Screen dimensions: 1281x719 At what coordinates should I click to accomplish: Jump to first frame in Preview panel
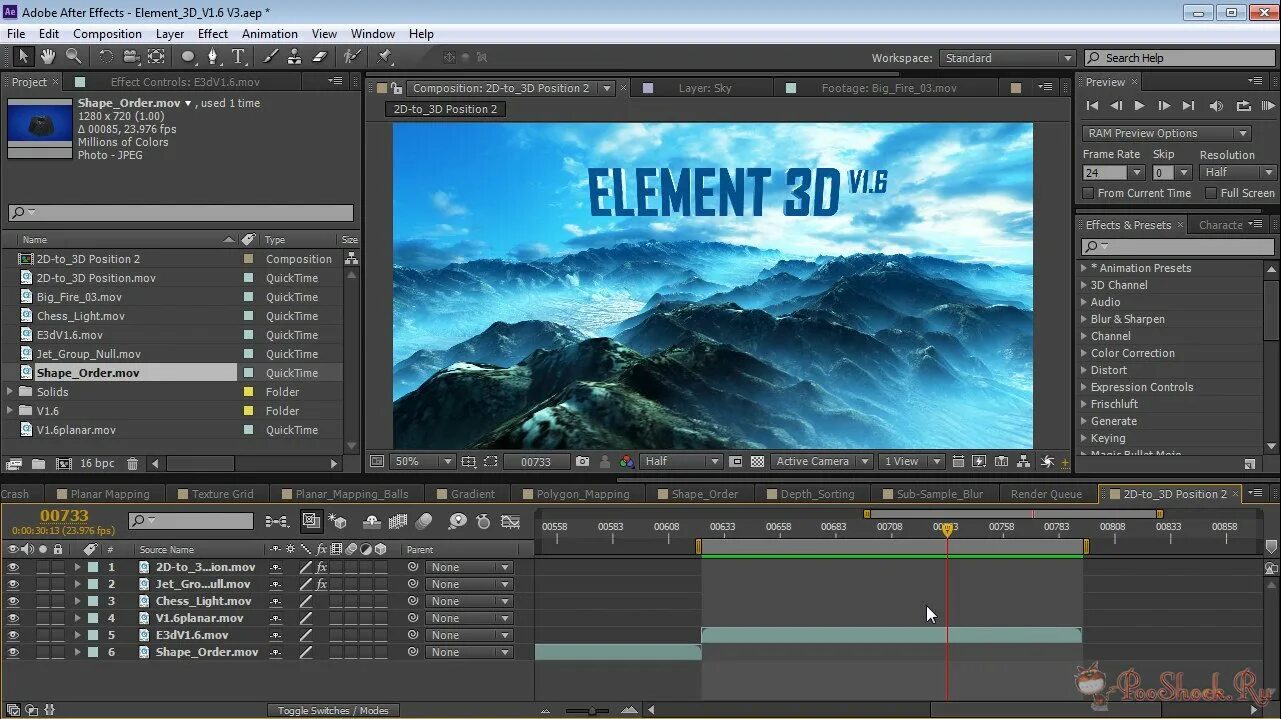coord(1091,105)
